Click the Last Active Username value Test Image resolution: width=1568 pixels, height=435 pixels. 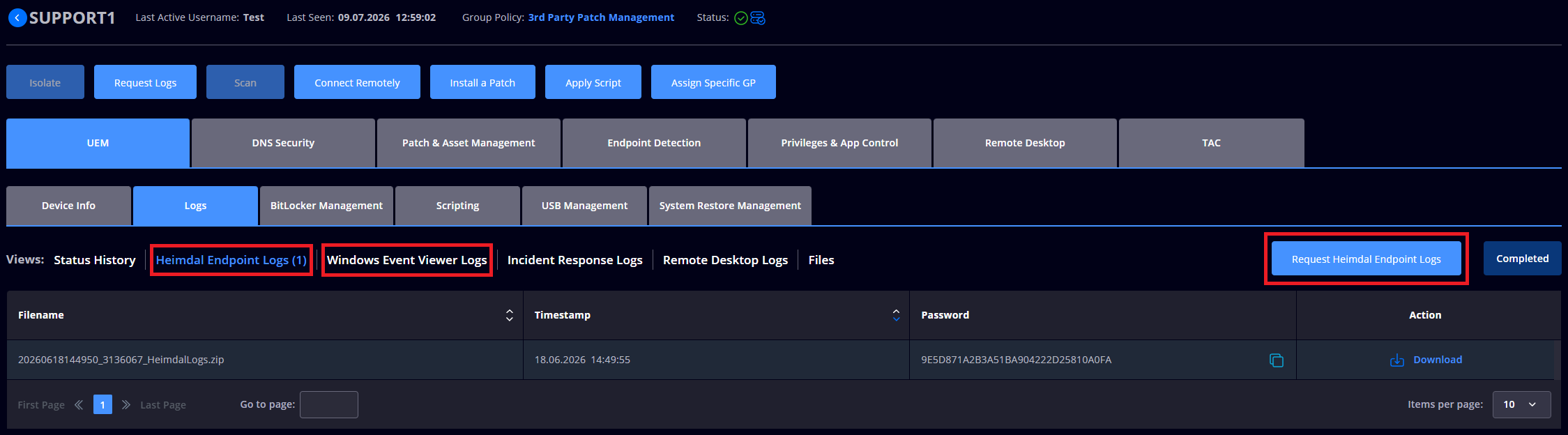click(254, 17)
